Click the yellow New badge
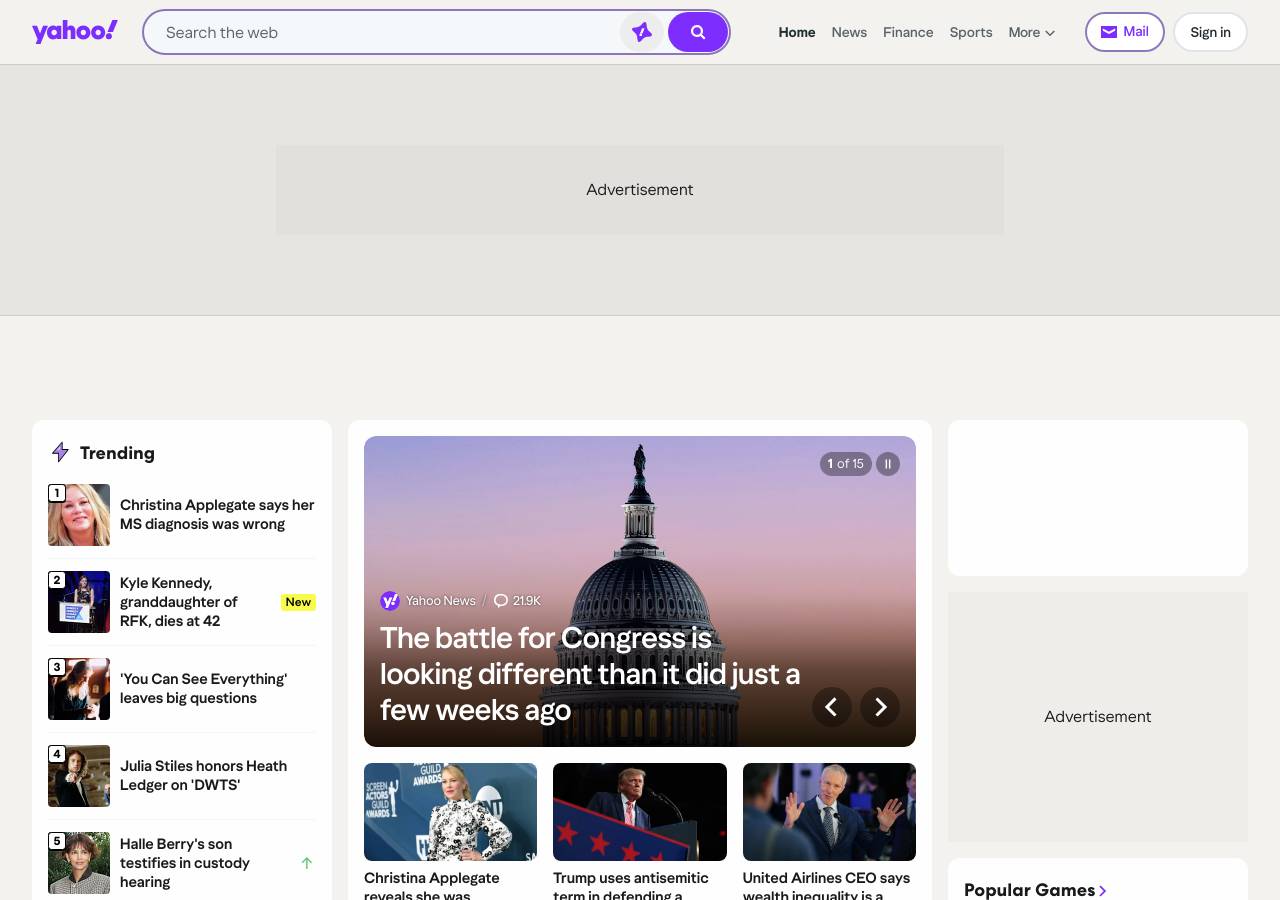Screen dimensions: 1280x900 [298, 602]
